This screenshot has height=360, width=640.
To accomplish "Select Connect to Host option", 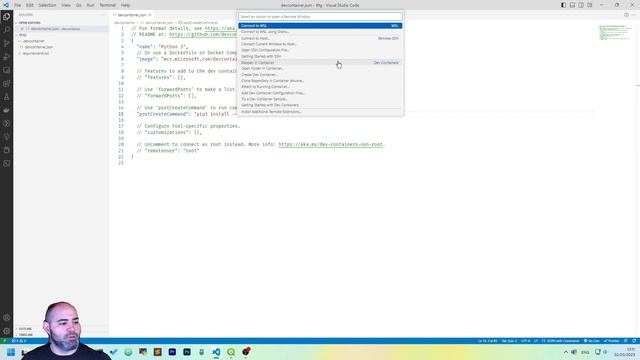I will coord(320,38).
